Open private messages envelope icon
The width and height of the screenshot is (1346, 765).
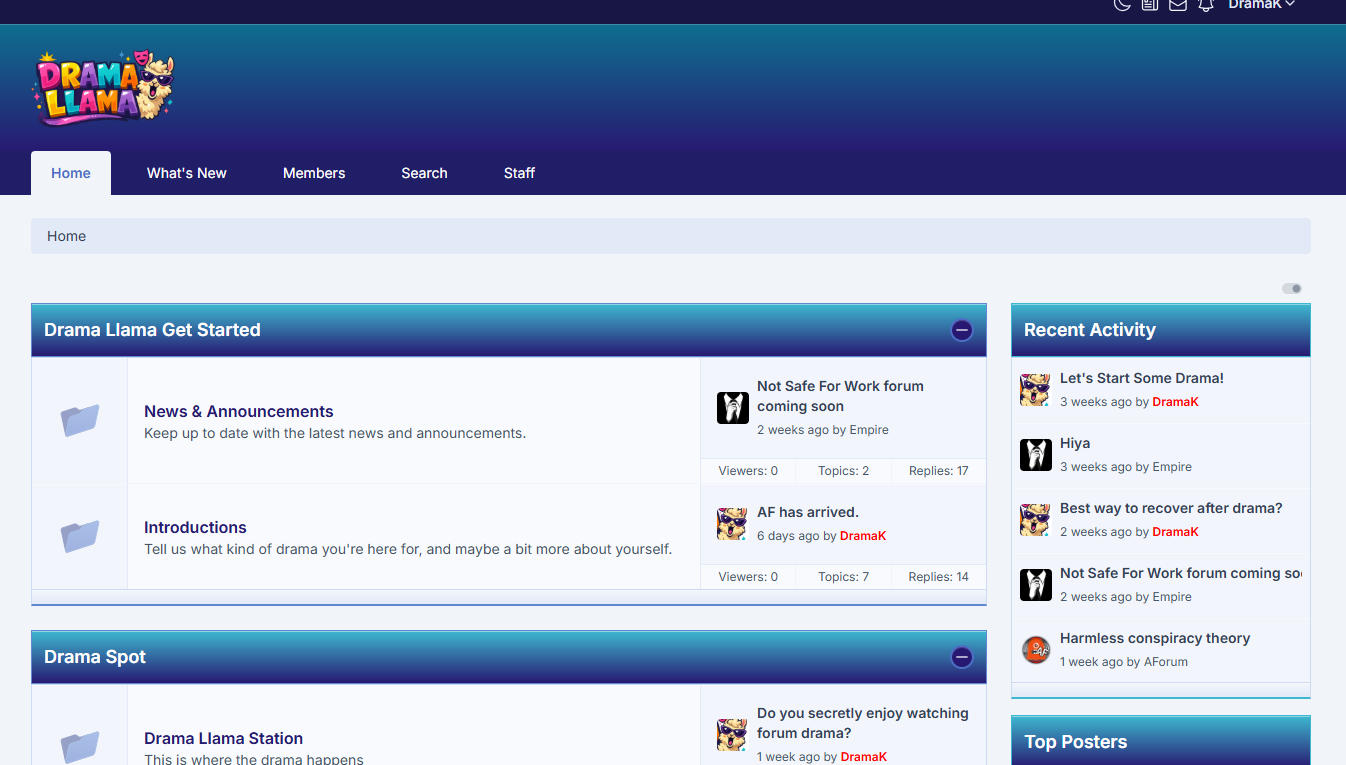pyautogui.click(x=1178, y=5)
